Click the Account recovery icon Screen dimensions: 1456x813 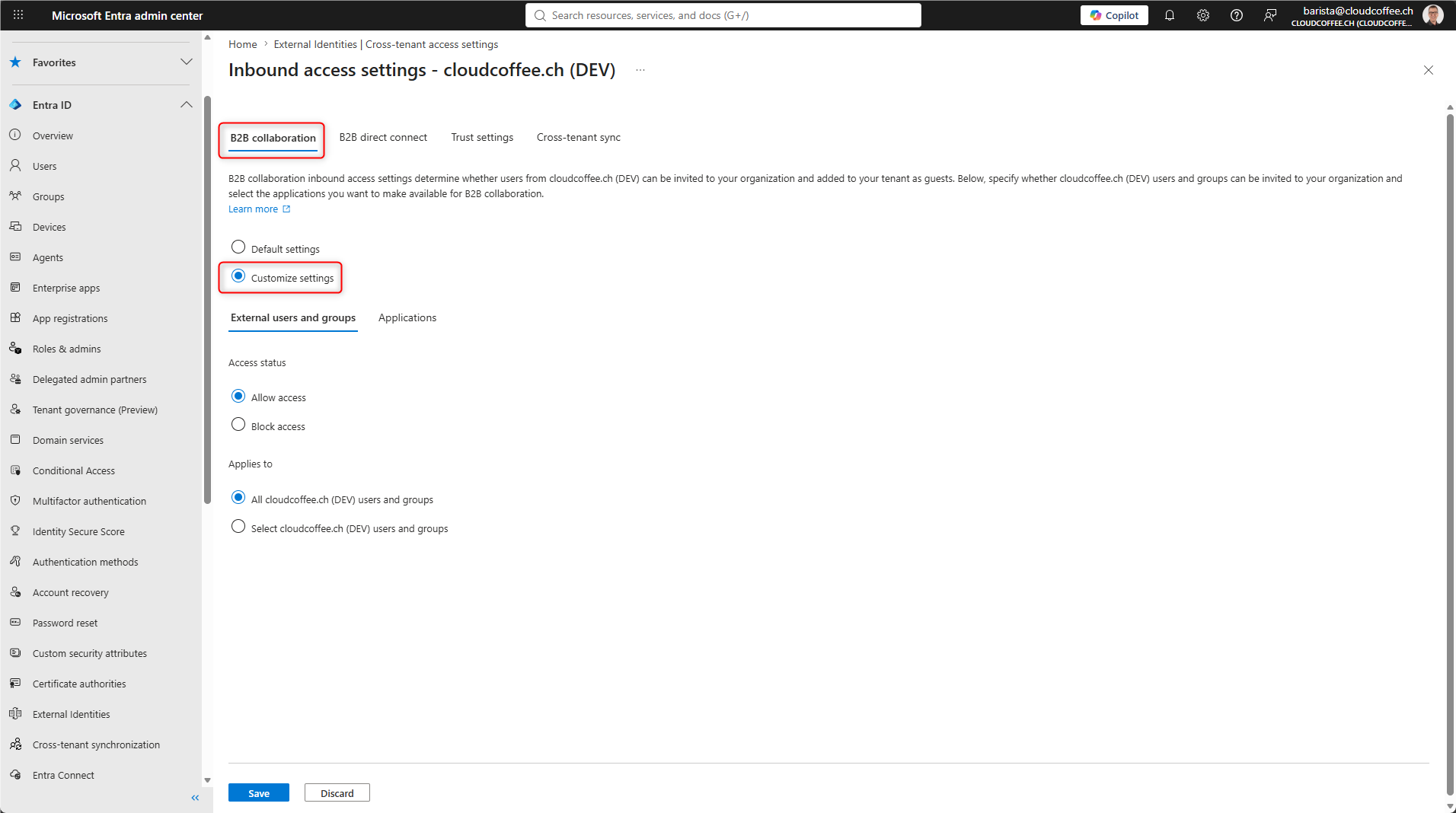[15, 592]
